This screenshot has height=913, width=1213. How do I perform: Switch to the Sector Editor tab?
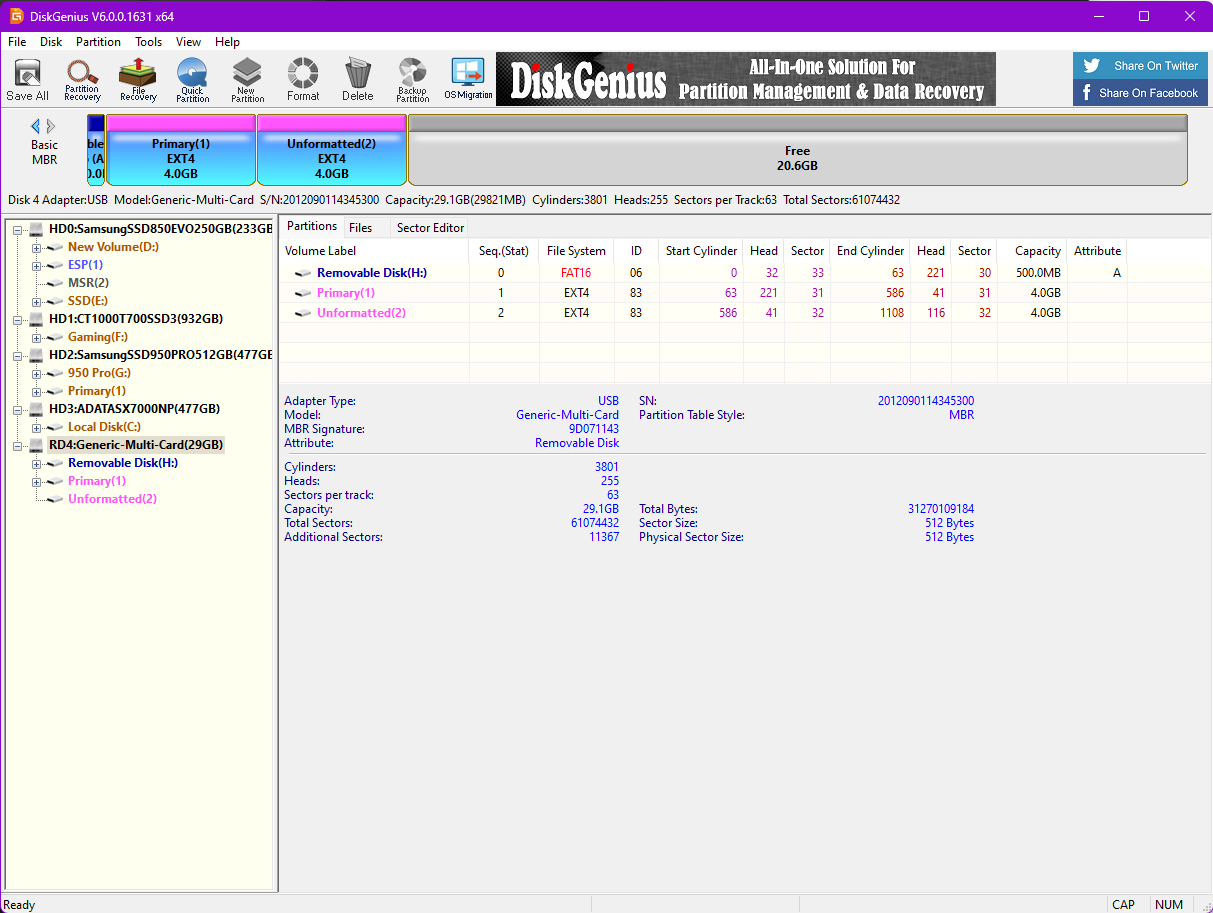(429, 227)
